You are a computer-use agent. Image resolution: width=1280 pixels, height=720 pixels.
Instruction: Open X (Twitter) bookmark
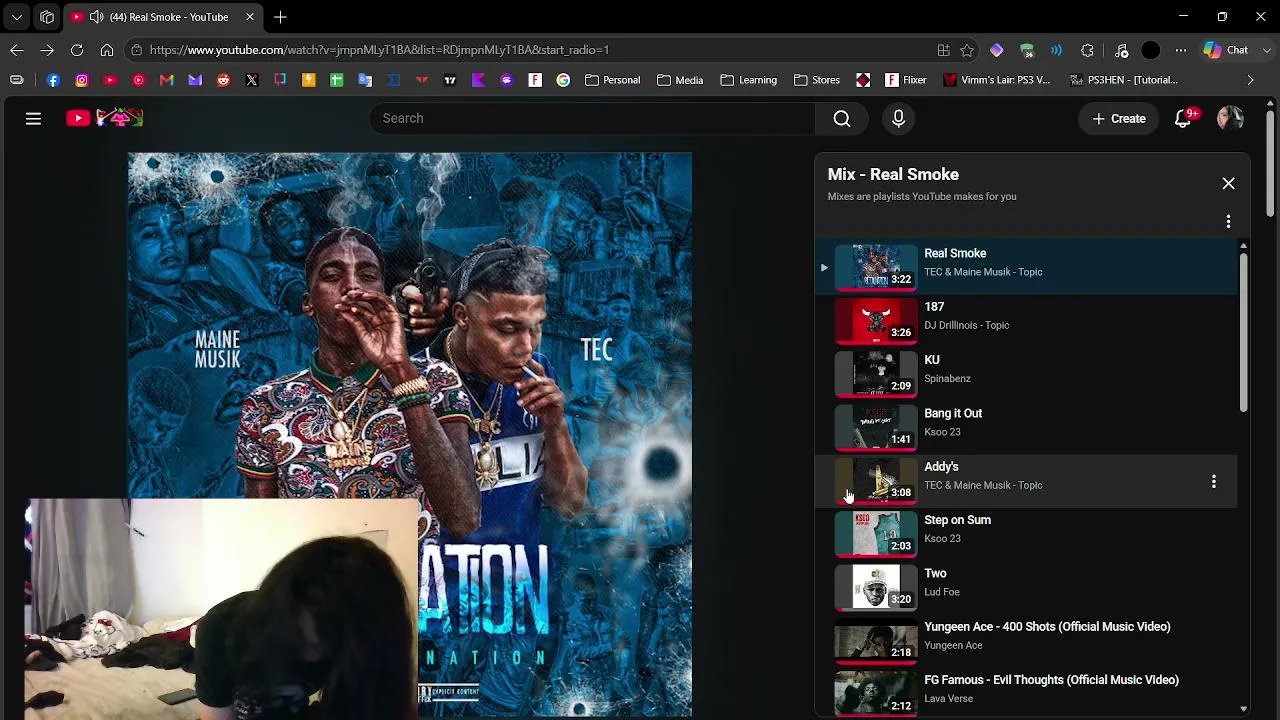click(252, 80)
